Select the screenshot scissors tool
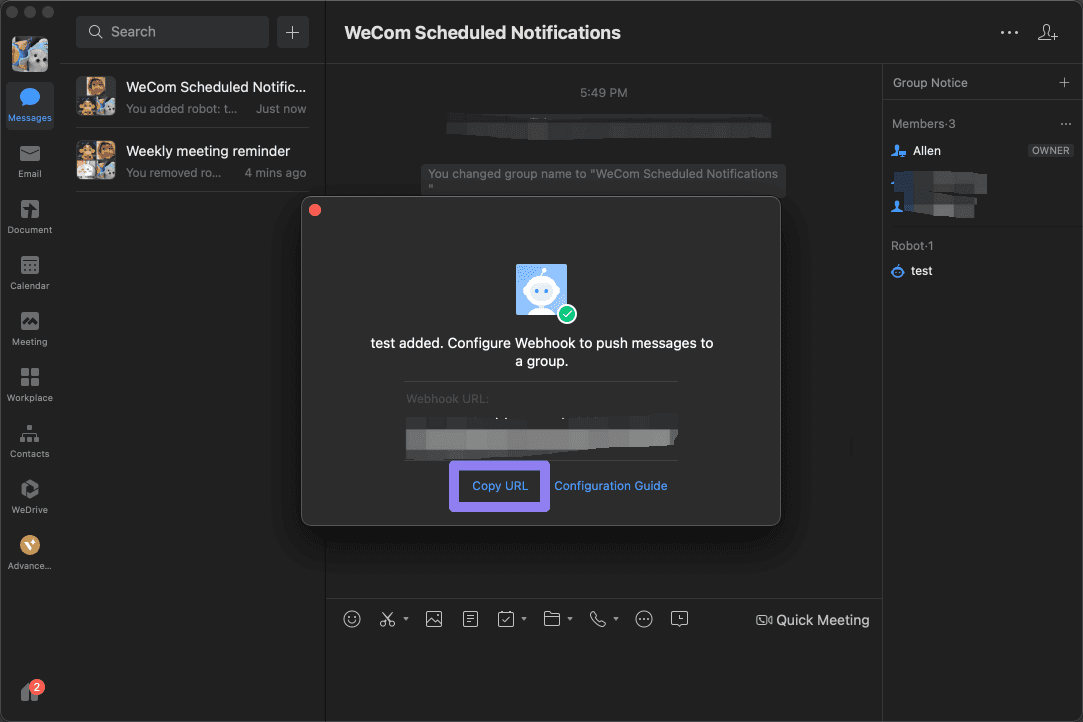This screenshot has height=722, width=1083. pyautogui.click(x=387, y=619)
